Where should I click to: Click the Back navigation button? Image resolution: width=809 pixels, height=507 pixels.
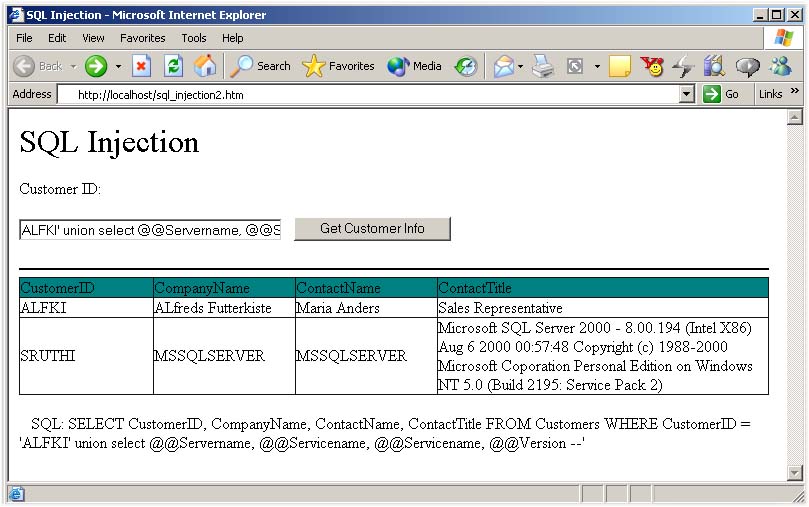pyautogui.click(x=37, y=66)
